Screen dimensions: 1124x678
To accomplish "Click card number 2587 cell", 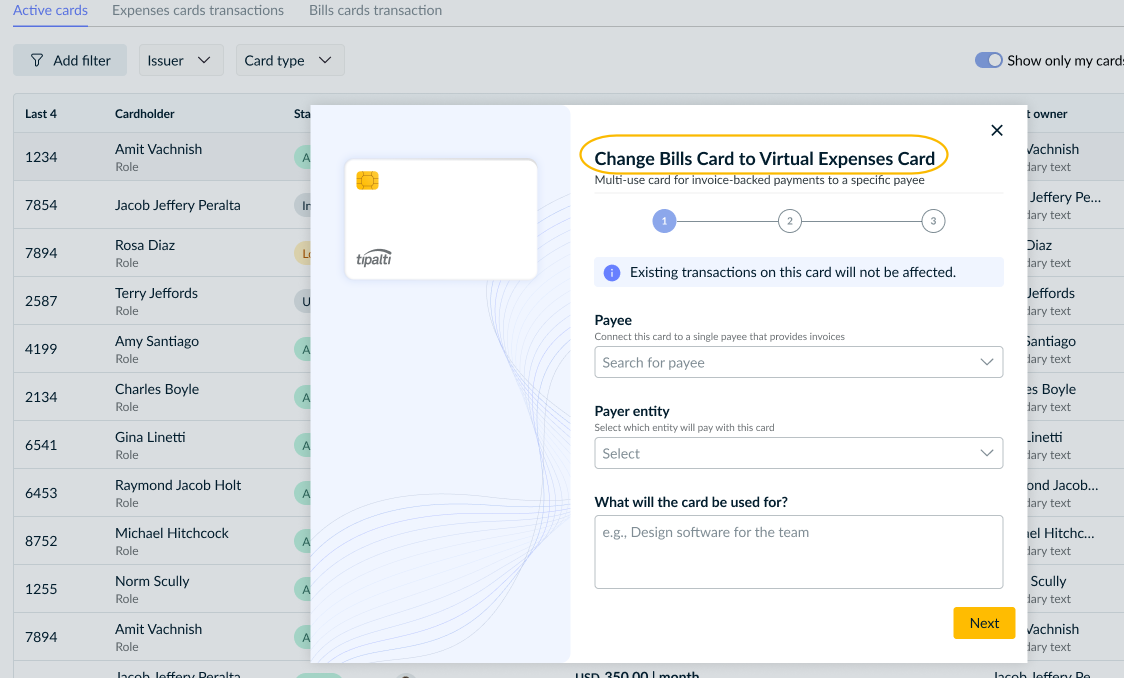I will pyautogui.click(x=41, y=301).
